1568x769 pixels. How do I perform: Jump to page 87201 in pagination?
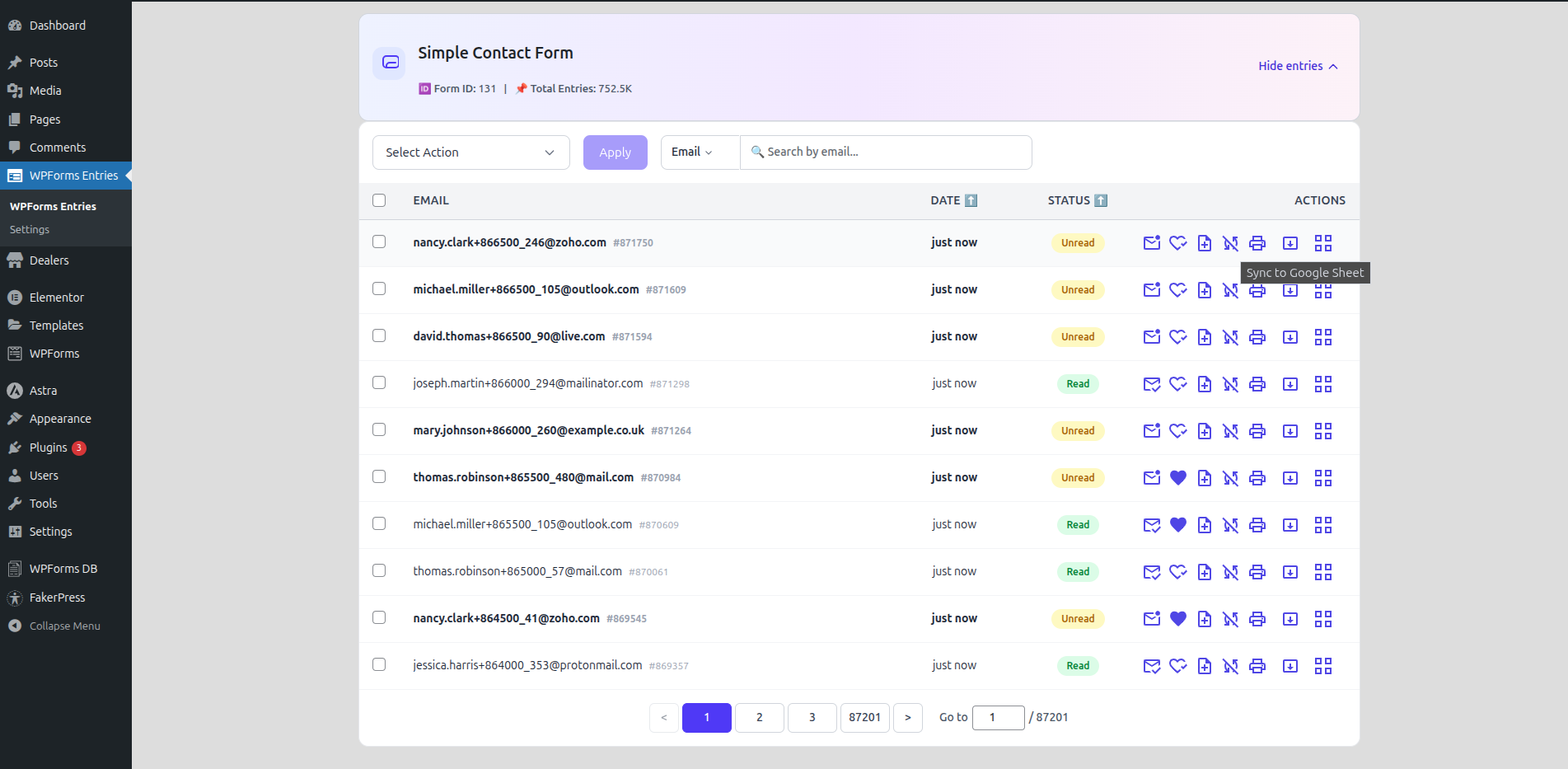pos(864,717)
